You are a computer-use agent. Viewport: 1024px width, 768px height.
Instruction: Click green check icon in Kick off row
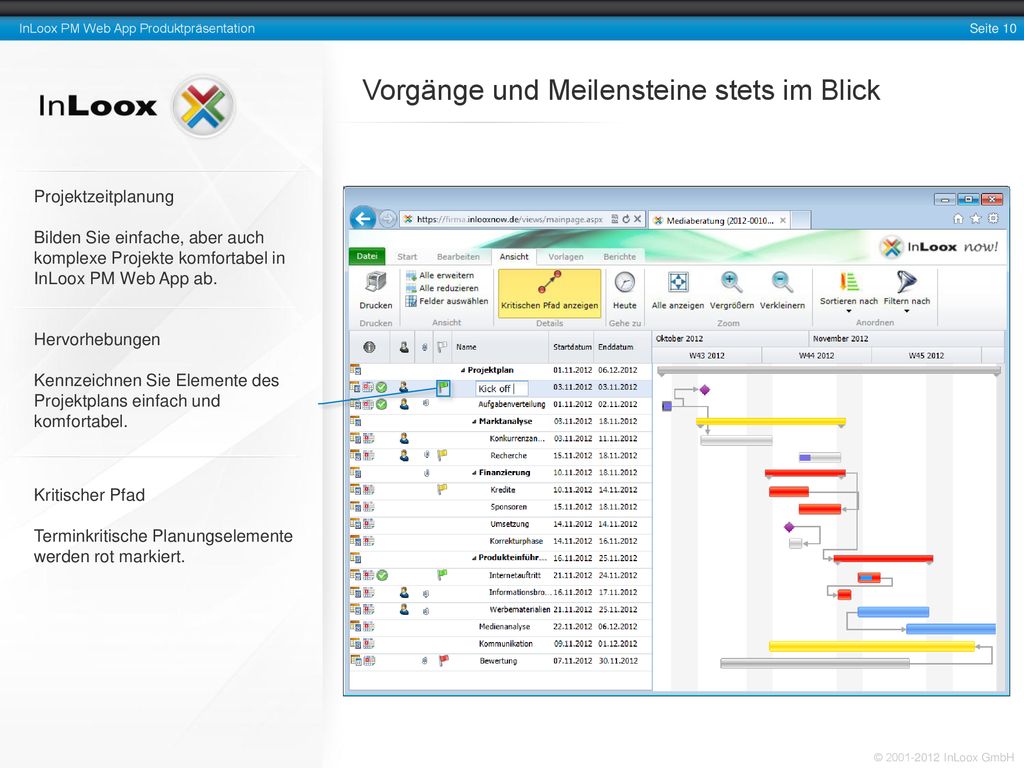click(x=381, y=387)
